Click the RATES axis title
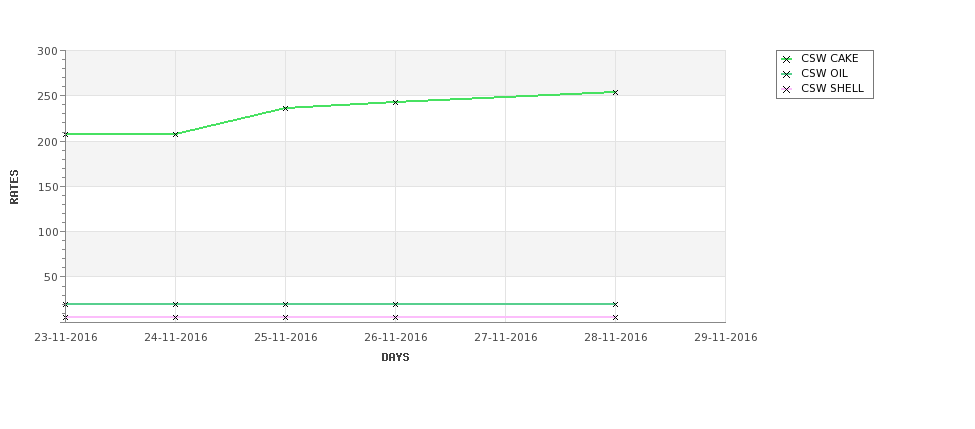 click(14, 187)
